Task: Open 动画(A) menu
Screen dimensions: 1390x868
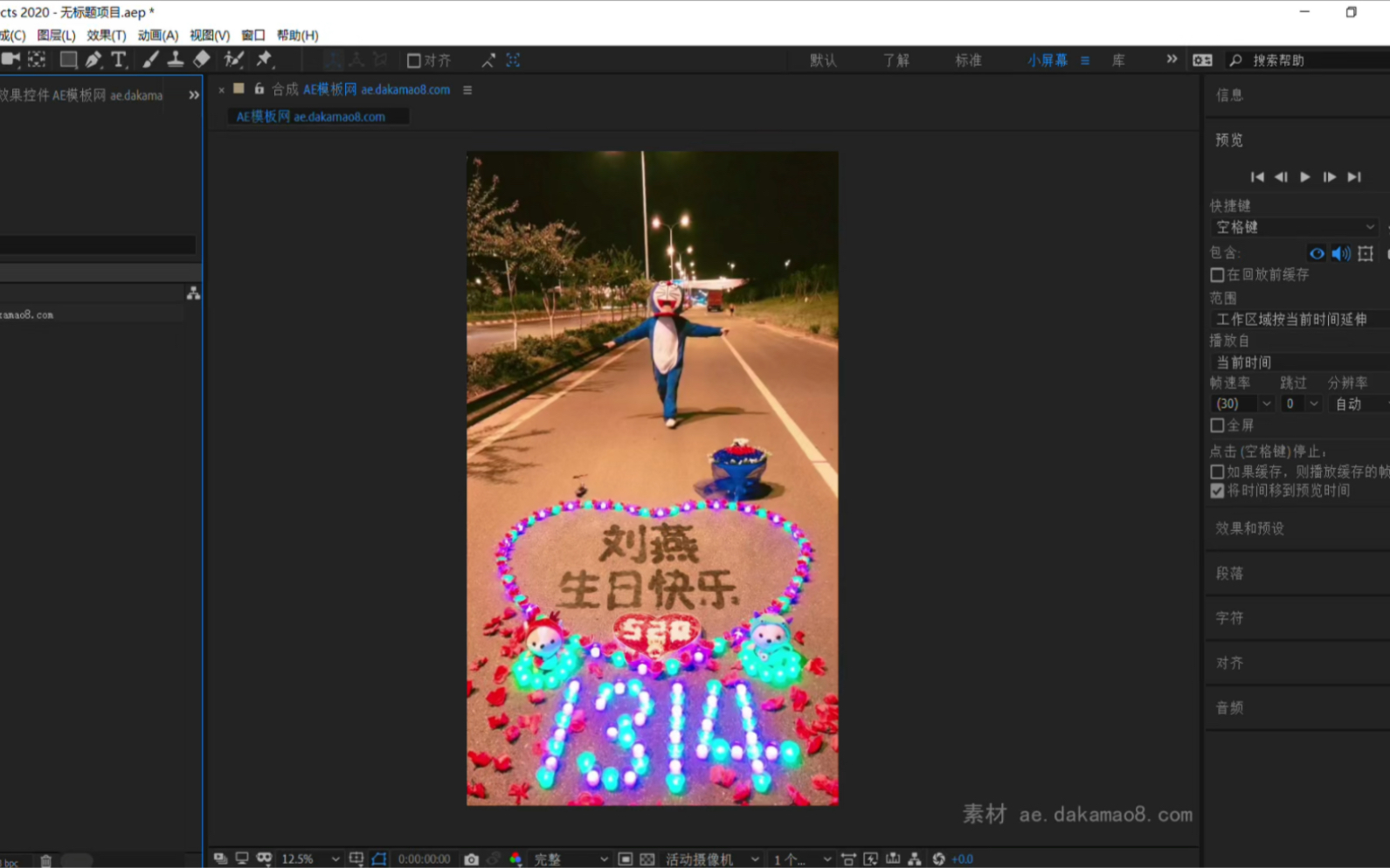Action: (x=158, y=35)
